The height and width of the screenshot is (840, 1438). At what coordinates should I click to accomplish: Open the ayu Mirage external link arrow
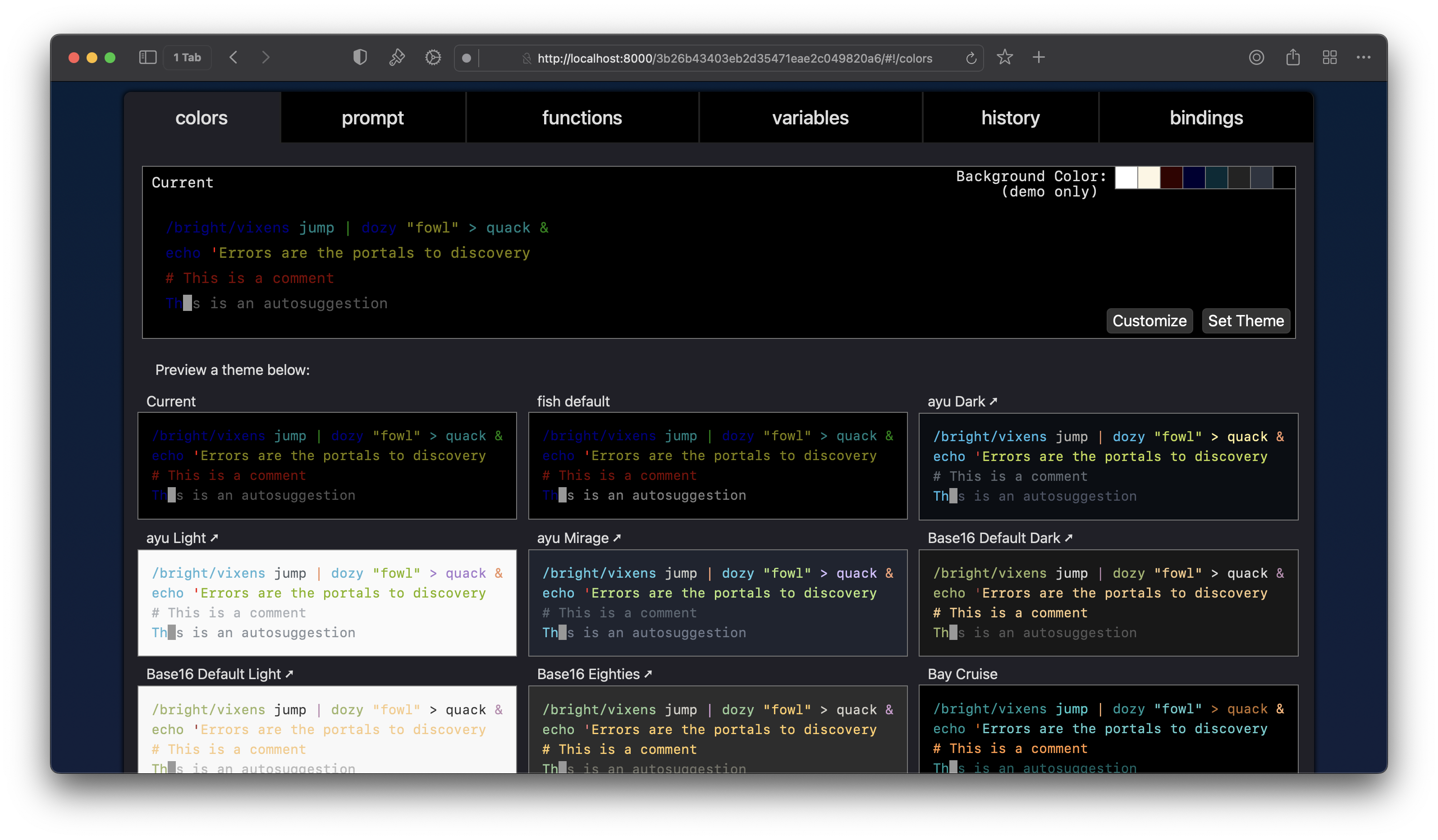coord(617,538)
